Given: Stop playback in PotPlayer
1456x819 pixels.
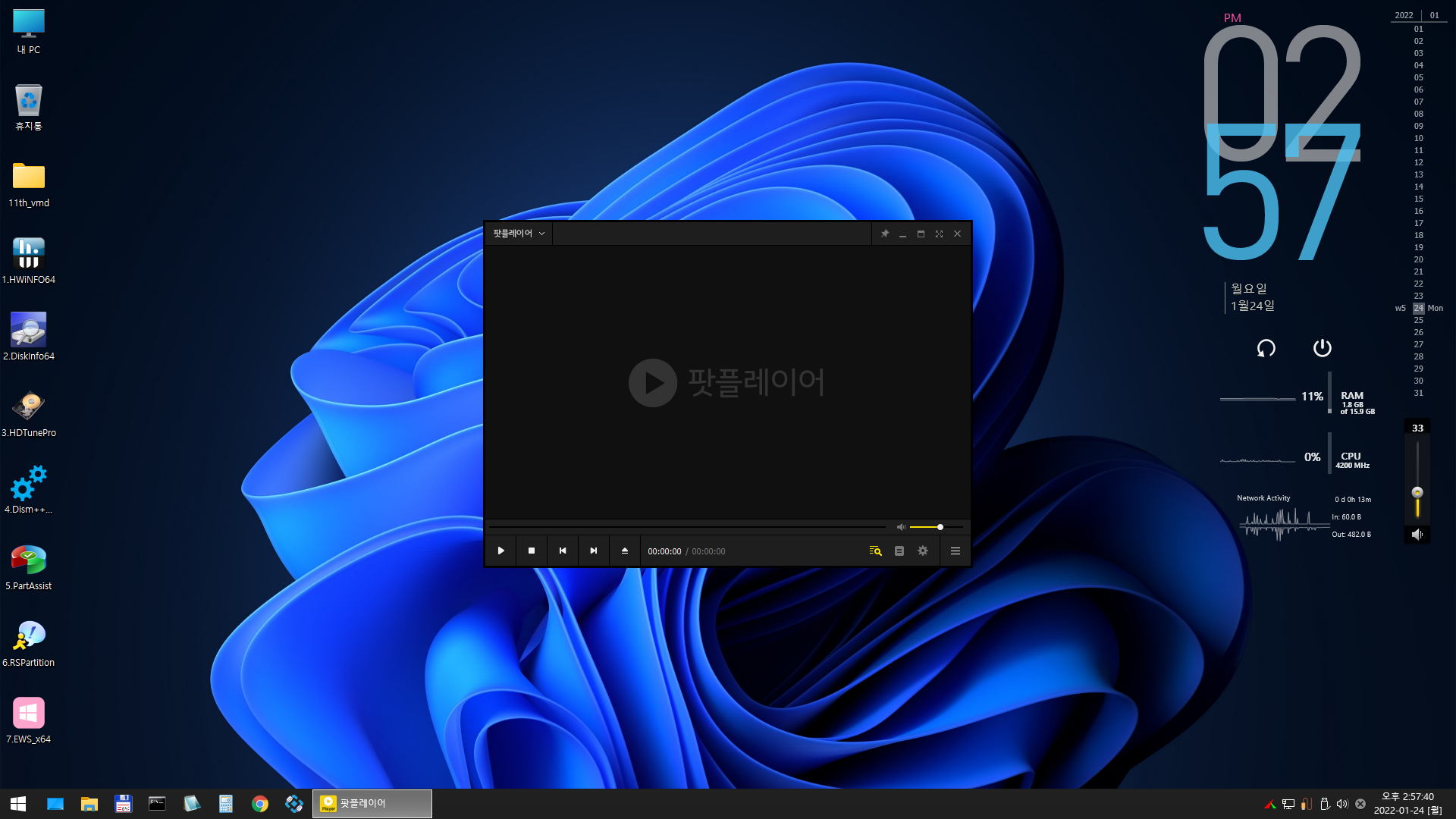Looking at the screenshot, I should [532, 551].
